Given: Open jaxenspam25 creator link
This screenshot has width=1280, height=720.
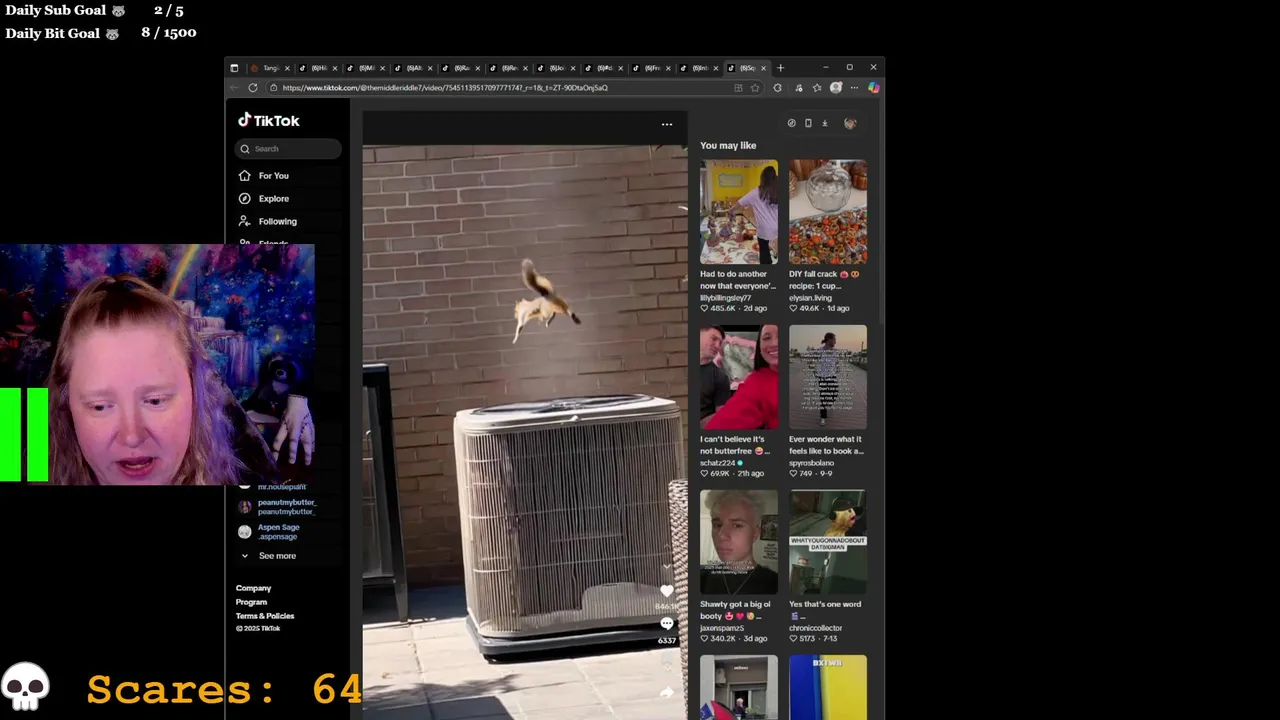Looking at the screenshot, I should (x=722, y=628).
